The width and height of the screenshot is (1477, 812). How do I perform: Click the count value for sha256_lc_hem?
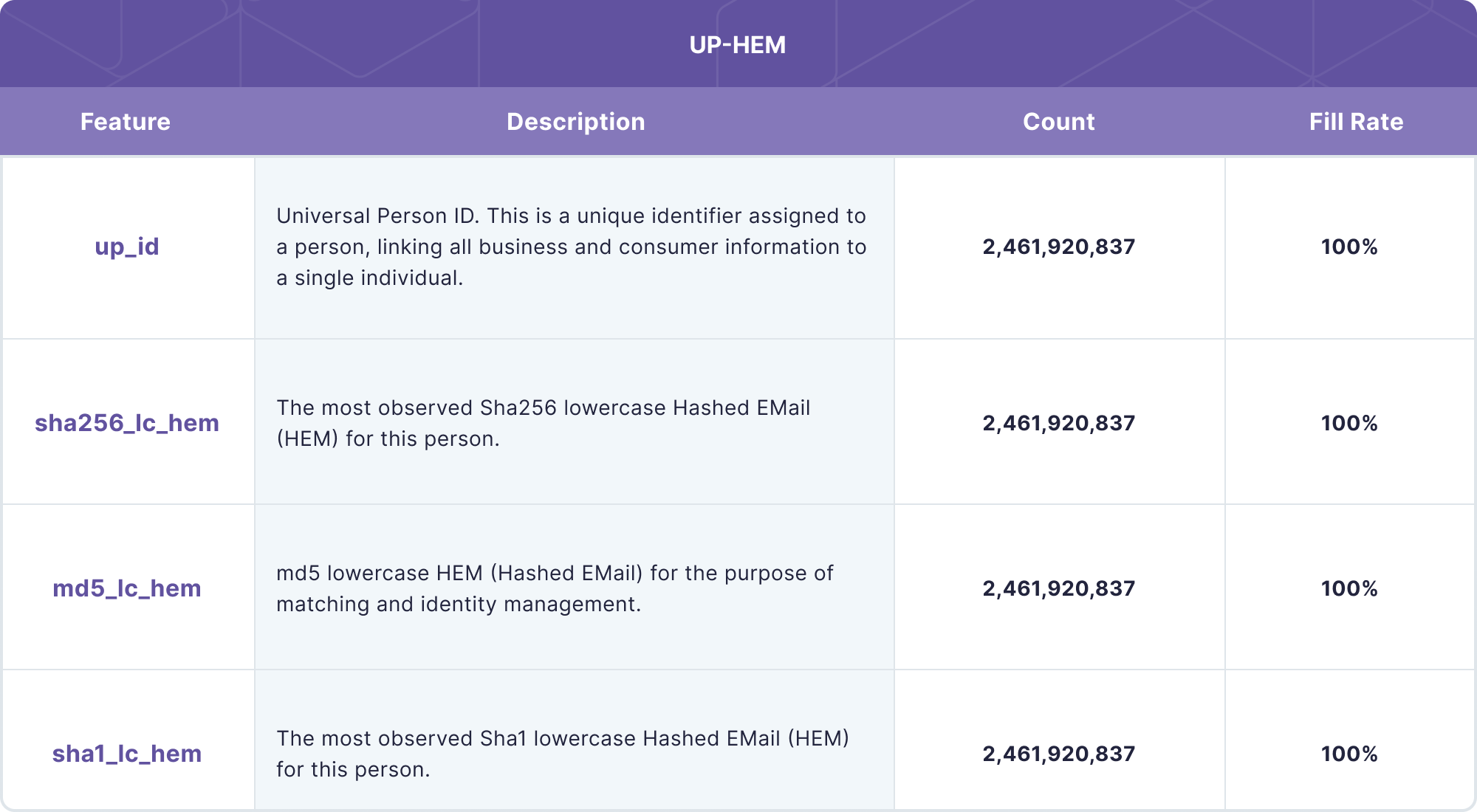coord(1058,423)
